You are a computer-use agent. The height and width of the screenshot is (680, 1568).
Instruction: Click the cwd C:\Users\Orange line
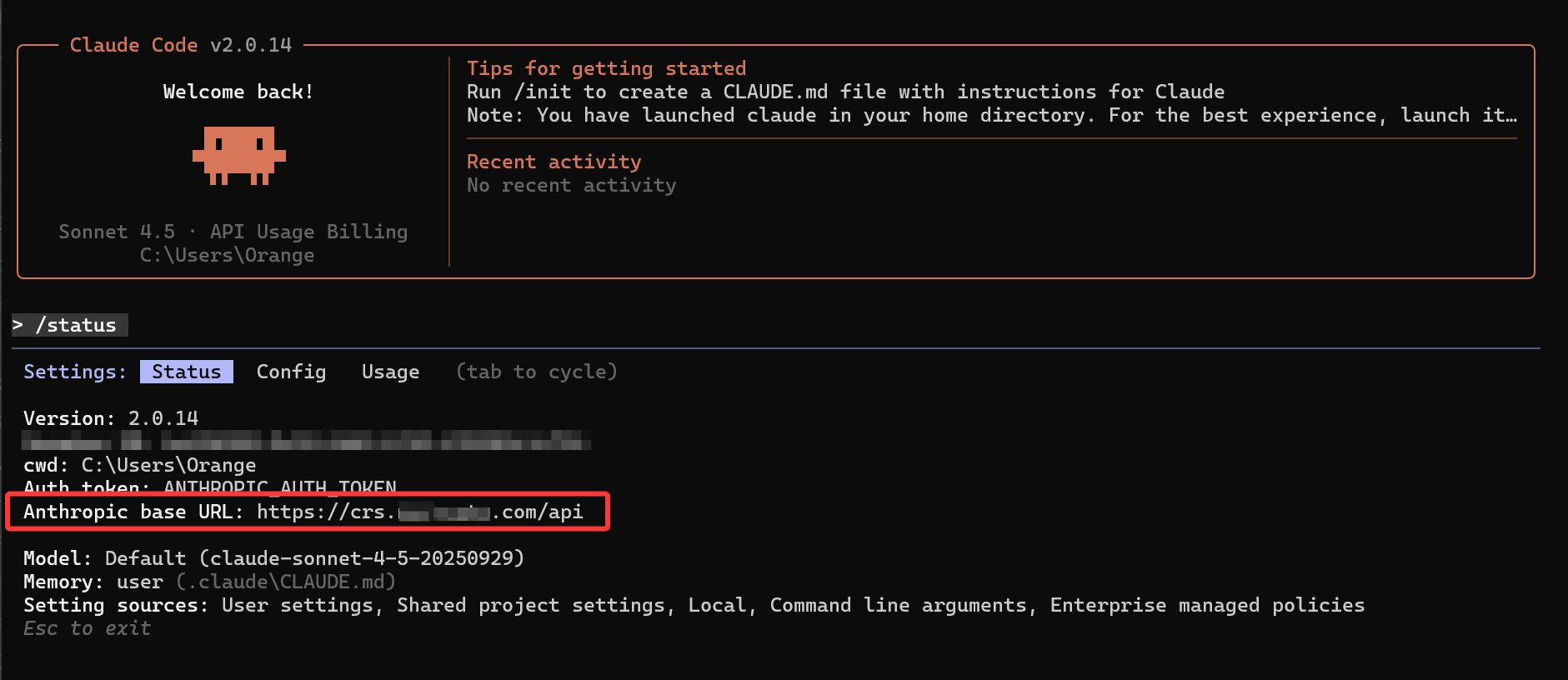[x=140, y=465]
